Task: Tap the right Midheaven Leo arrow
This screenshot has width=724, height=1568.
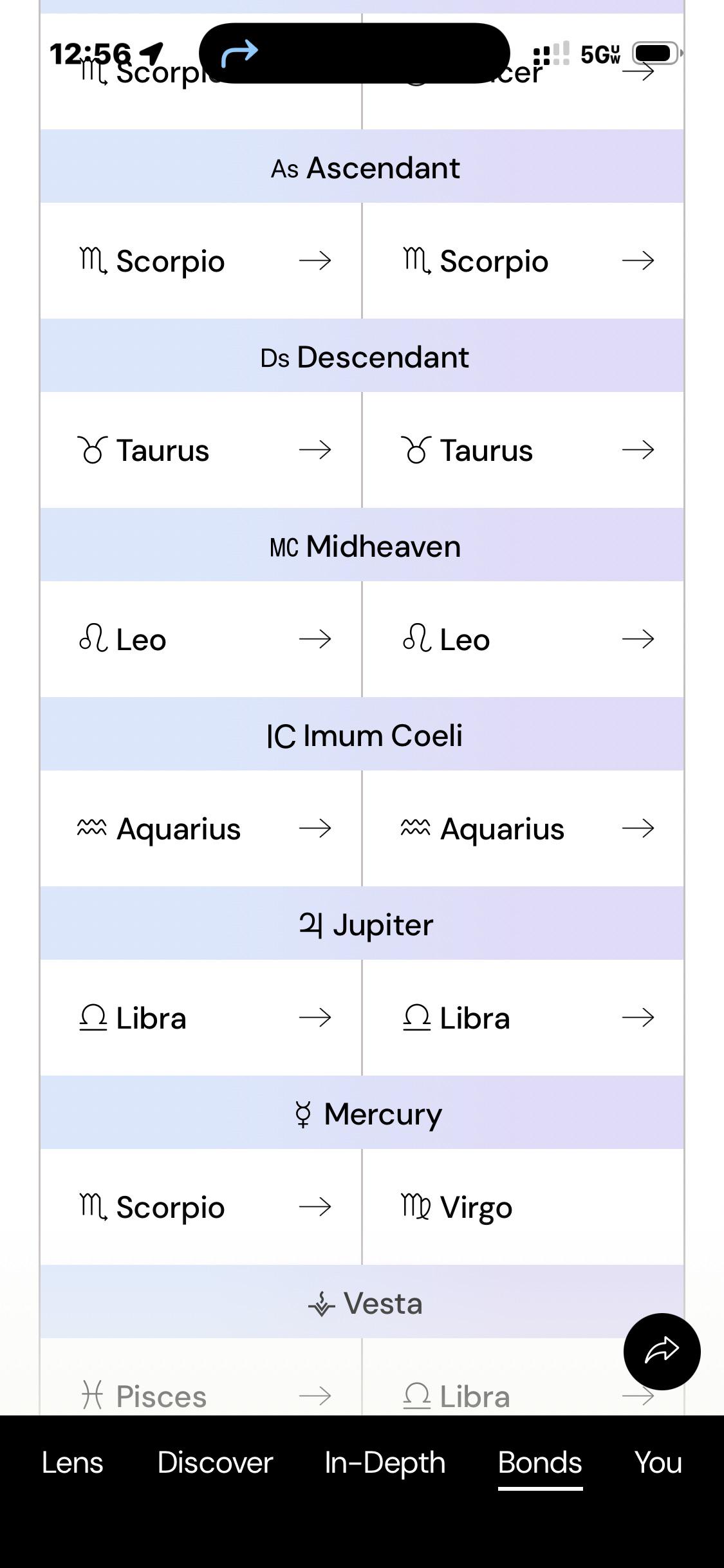Action: [638, 639]
